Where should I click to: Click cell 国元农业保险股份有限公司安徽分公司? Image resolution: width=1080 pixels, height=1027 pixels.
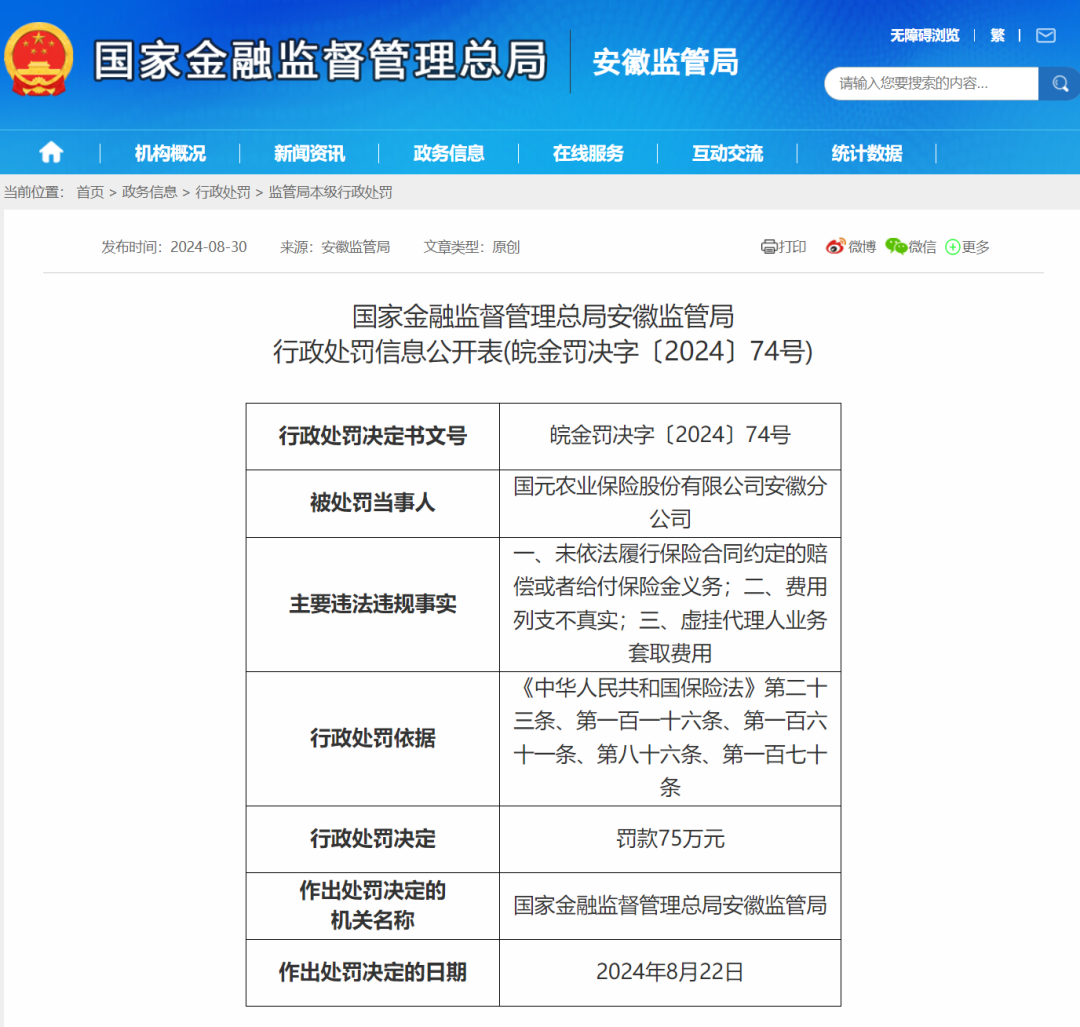[670, 504]
